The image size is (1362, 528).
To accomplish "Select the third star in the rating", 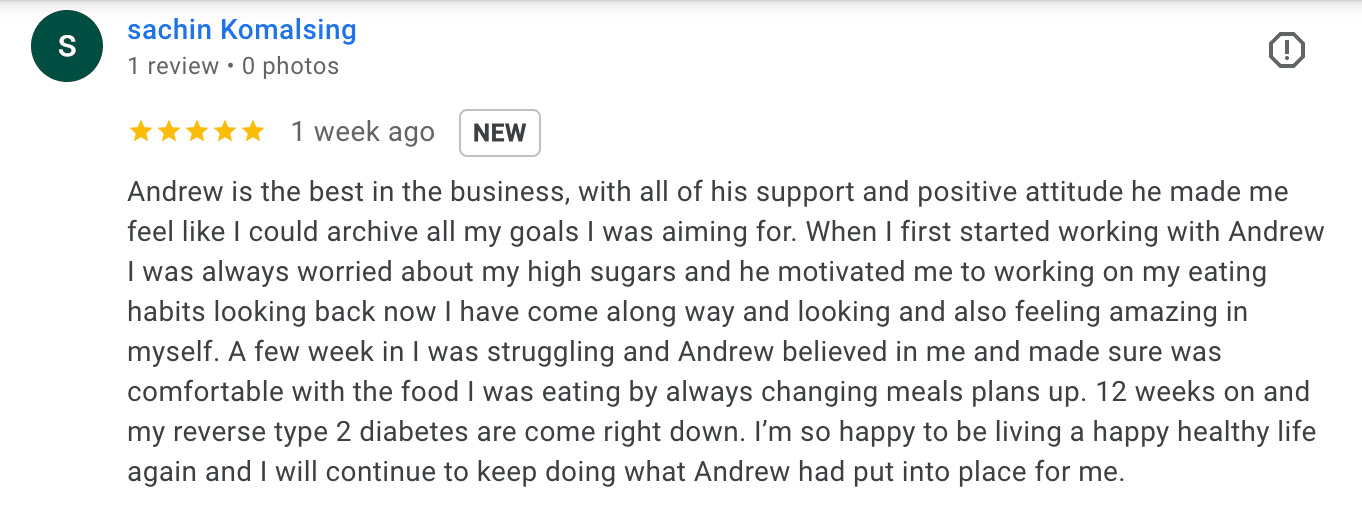I will pyautogui.click(x=197, y=132).
